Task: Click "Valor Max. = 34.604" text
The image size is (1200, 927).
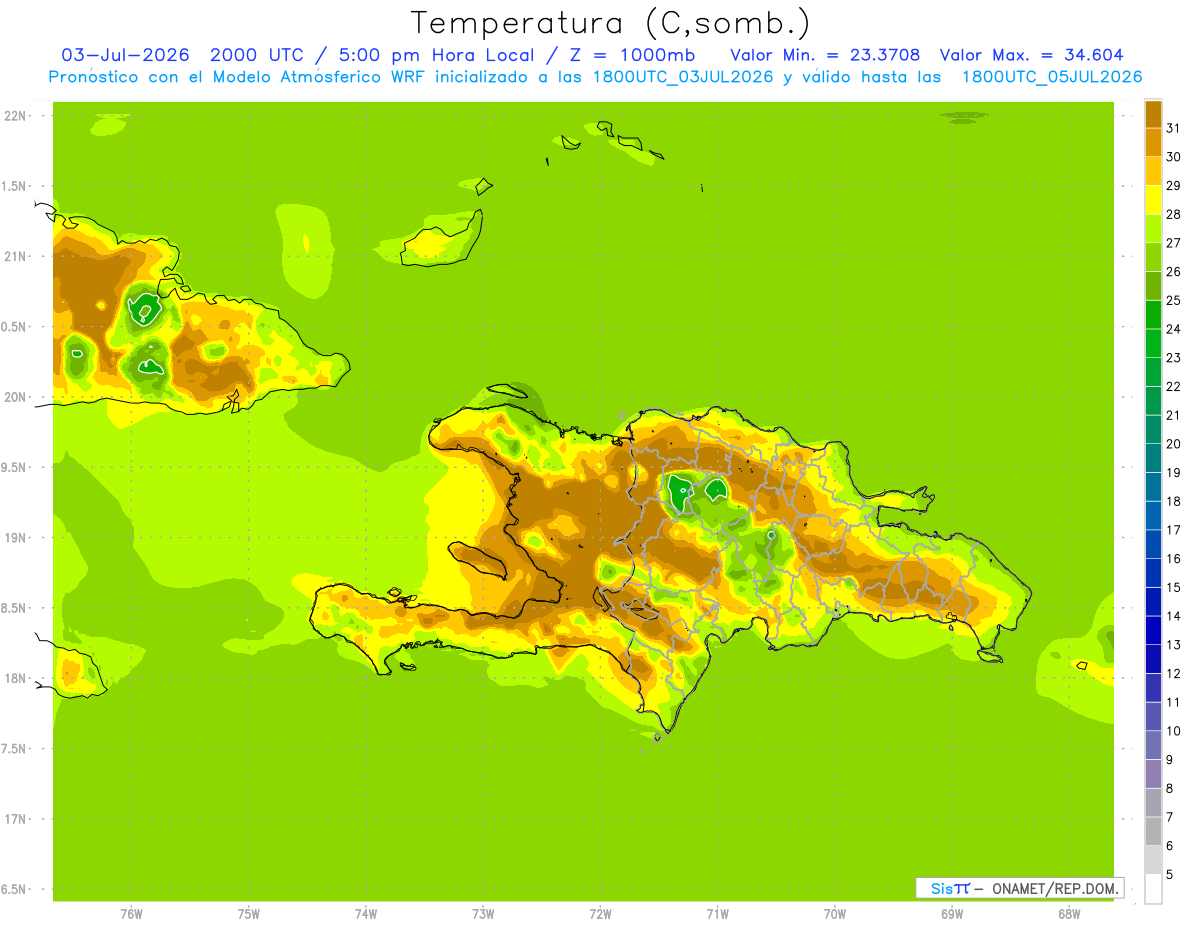Action: click(x=1031, y=55)
